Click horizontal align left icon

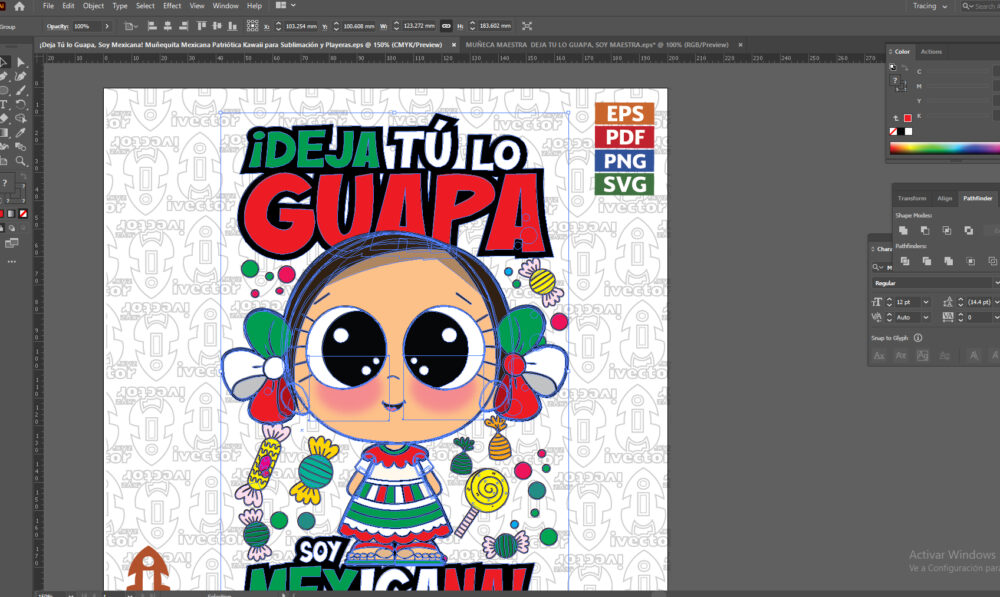(x=152, y=26)
